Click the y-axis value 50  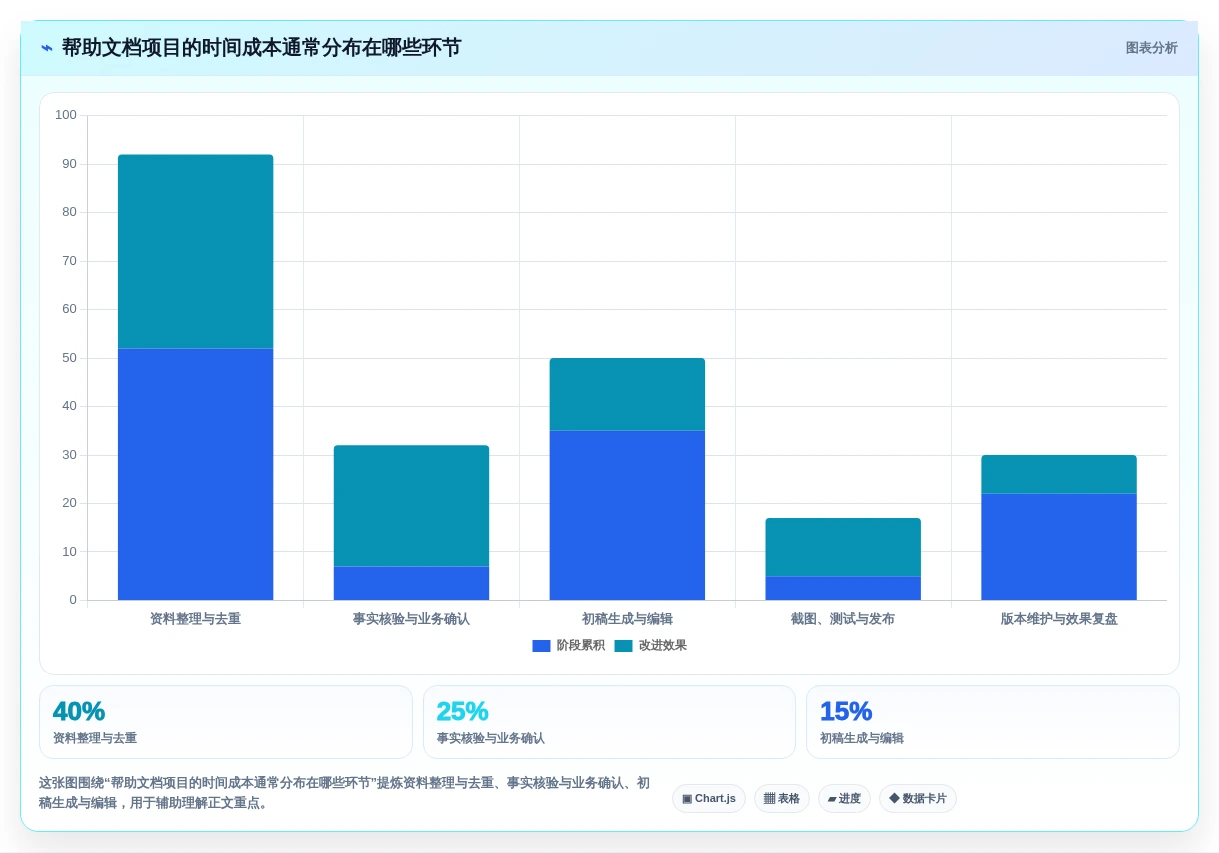69,358
